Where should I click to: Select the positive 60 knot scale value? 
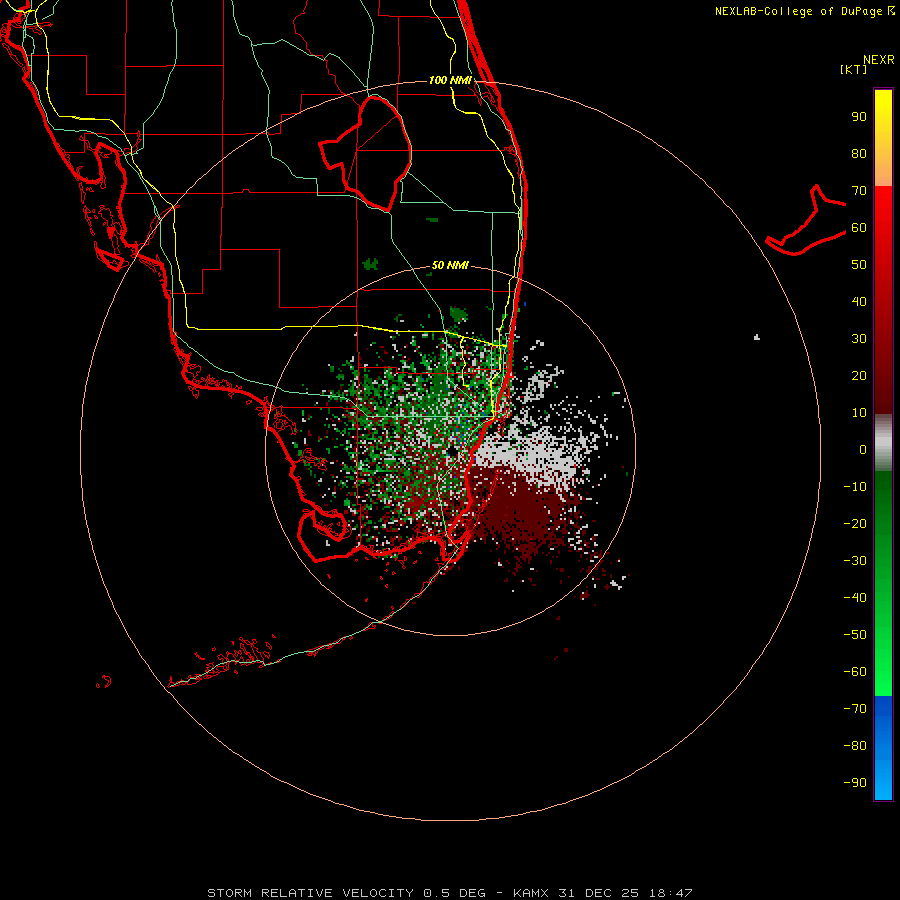[x=859, y=227]
